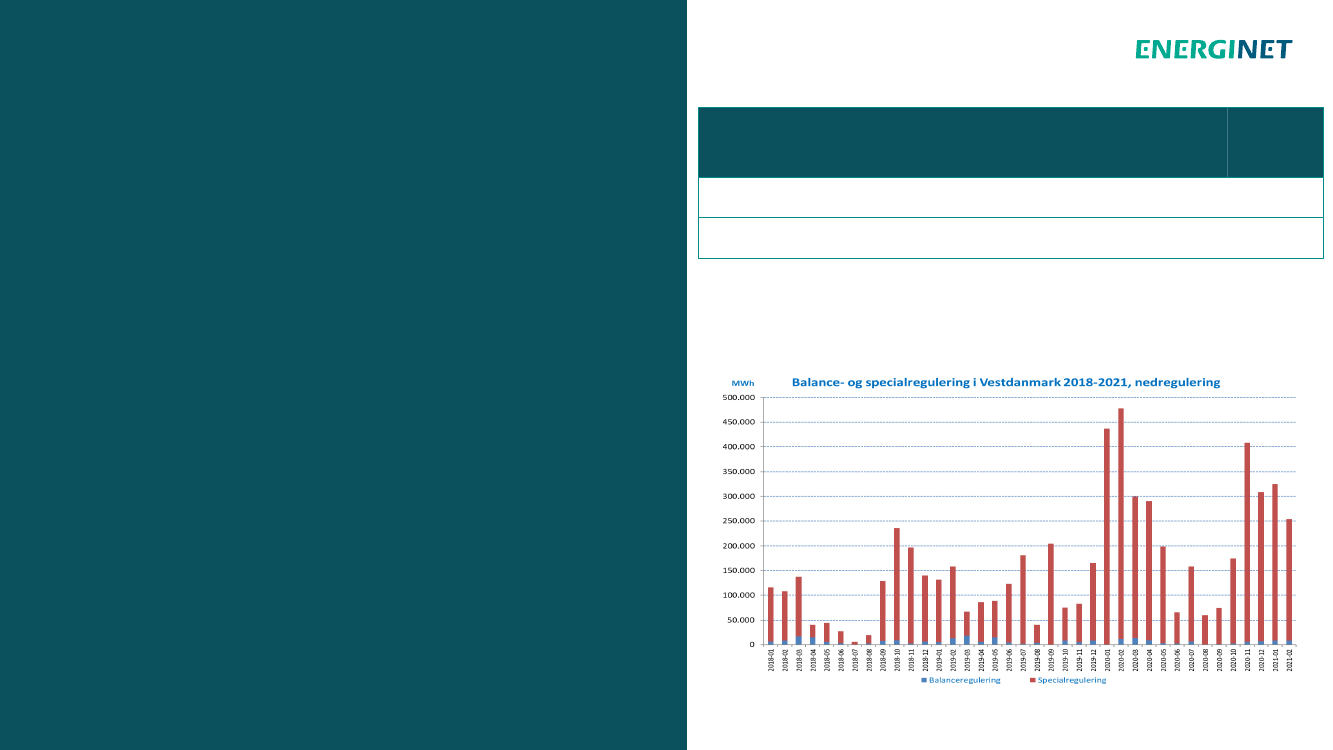Click the 2020-11 bar in chart

point(1247,543)
